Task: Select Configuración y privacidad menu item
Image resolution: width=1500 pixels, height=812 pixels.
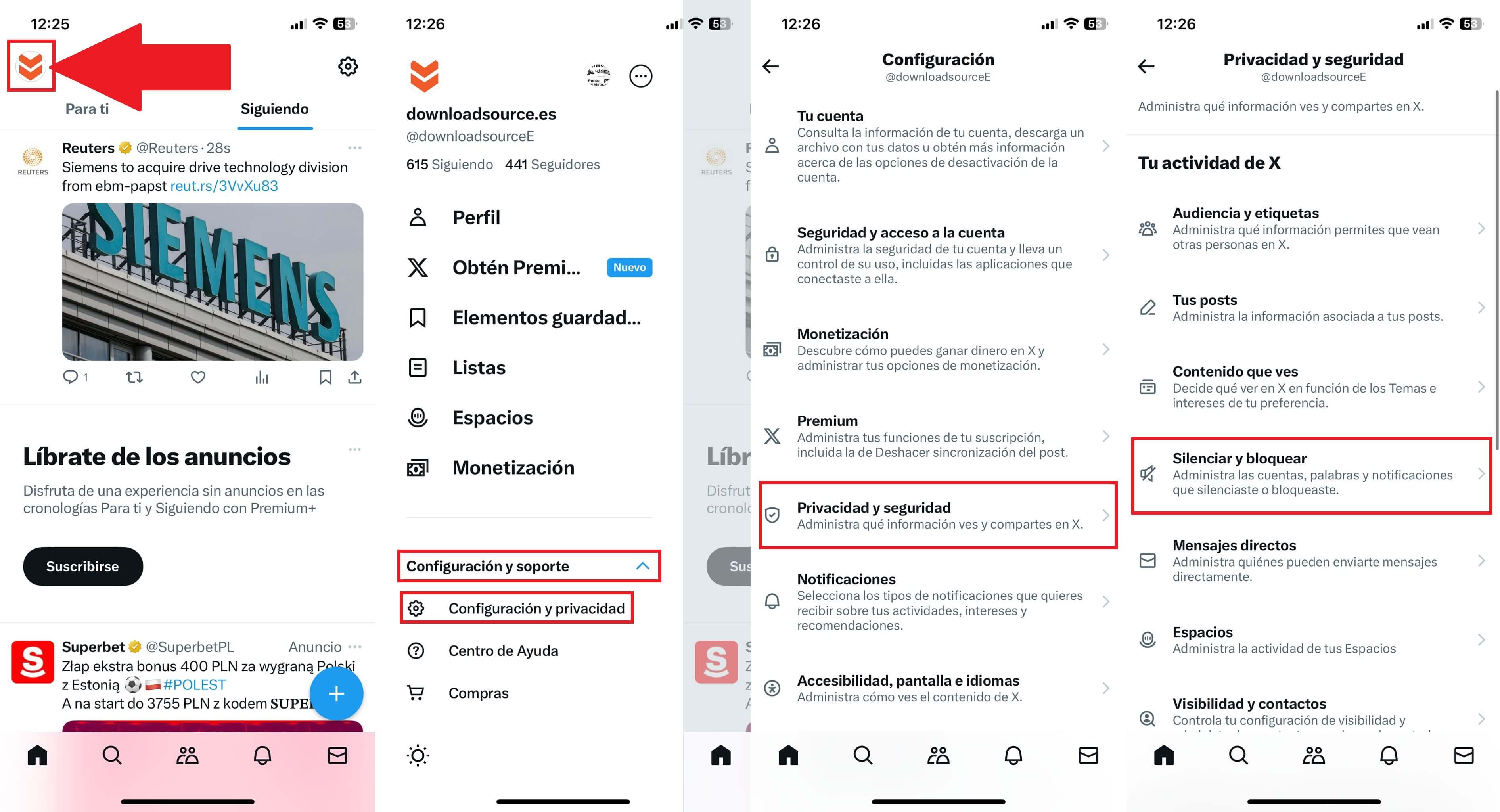Action: tap(517, 608)
